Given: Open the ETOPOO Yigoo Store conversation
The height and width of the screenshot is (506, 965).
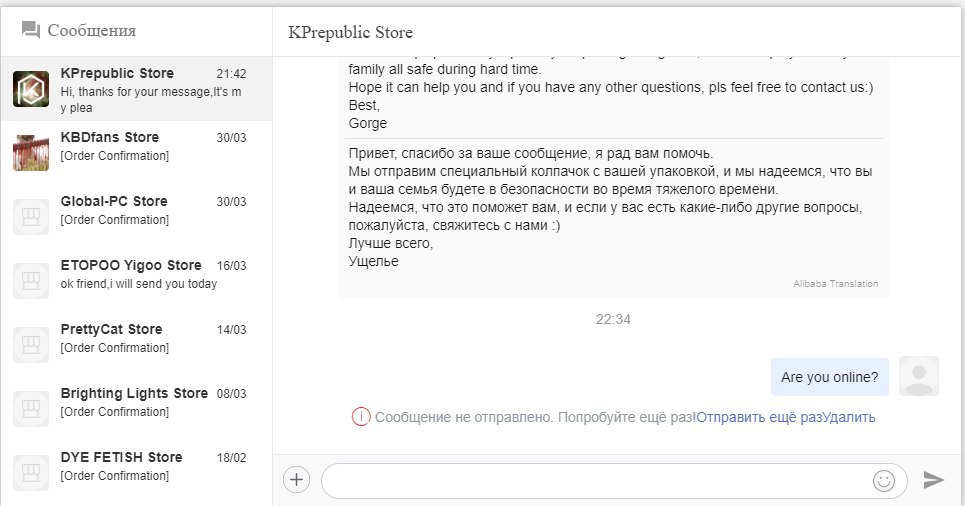Looking at the screenshot, I should pos(136,281).
